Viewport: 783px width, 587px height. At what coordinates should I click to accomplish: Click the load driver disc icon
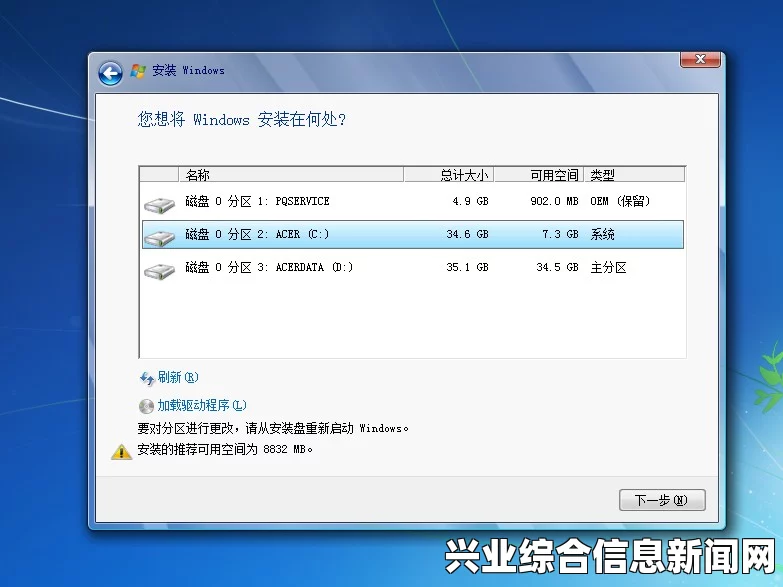tap(146, 407)
